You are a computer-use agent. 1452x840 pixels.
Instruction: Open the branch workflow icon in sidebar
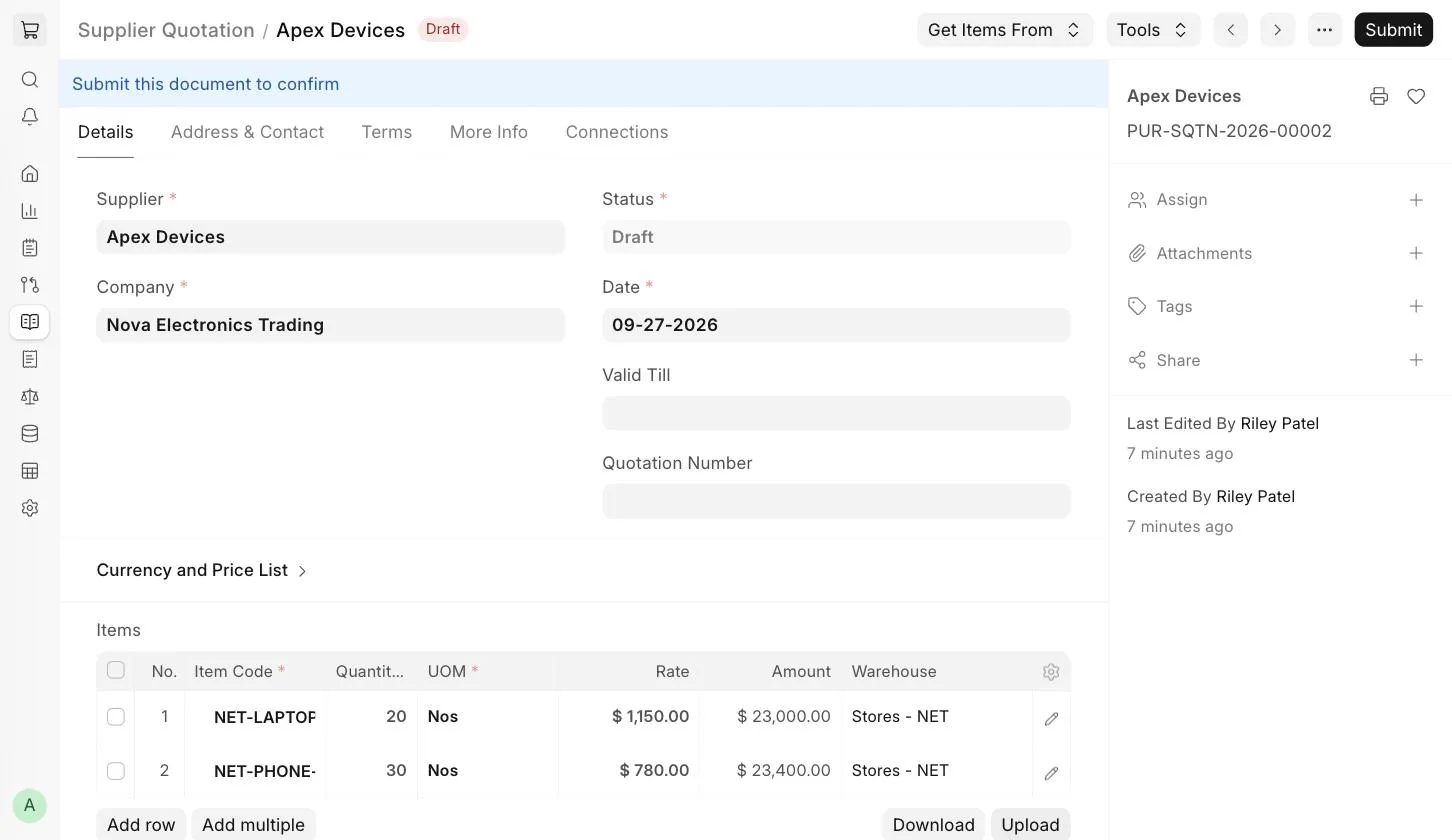tap(30, 285)
